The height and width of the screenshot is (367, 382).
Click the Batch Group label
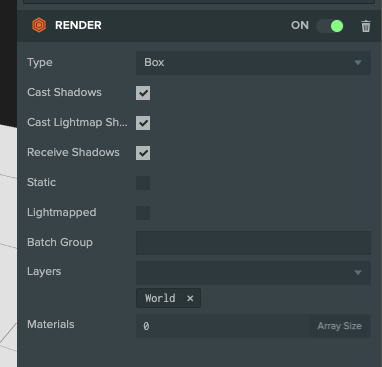click(x=60, y=242)
